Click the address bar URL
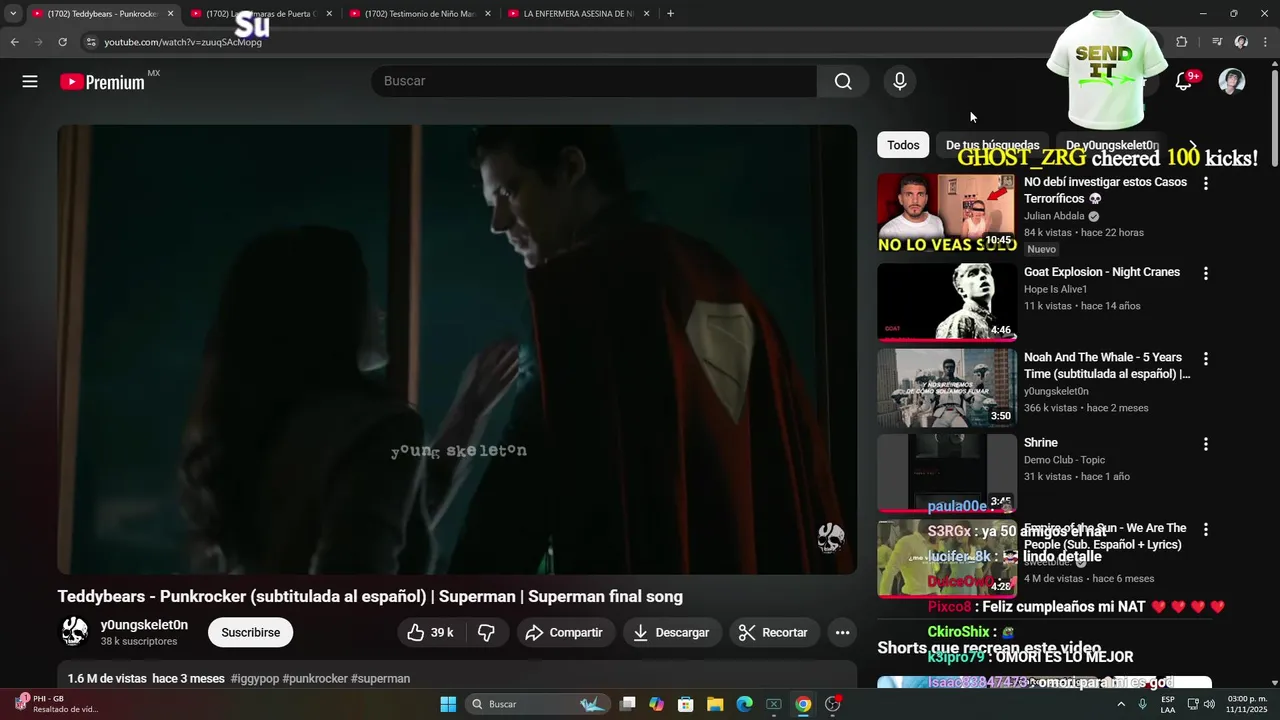The image size is (1280, 720). click(183, 42)
